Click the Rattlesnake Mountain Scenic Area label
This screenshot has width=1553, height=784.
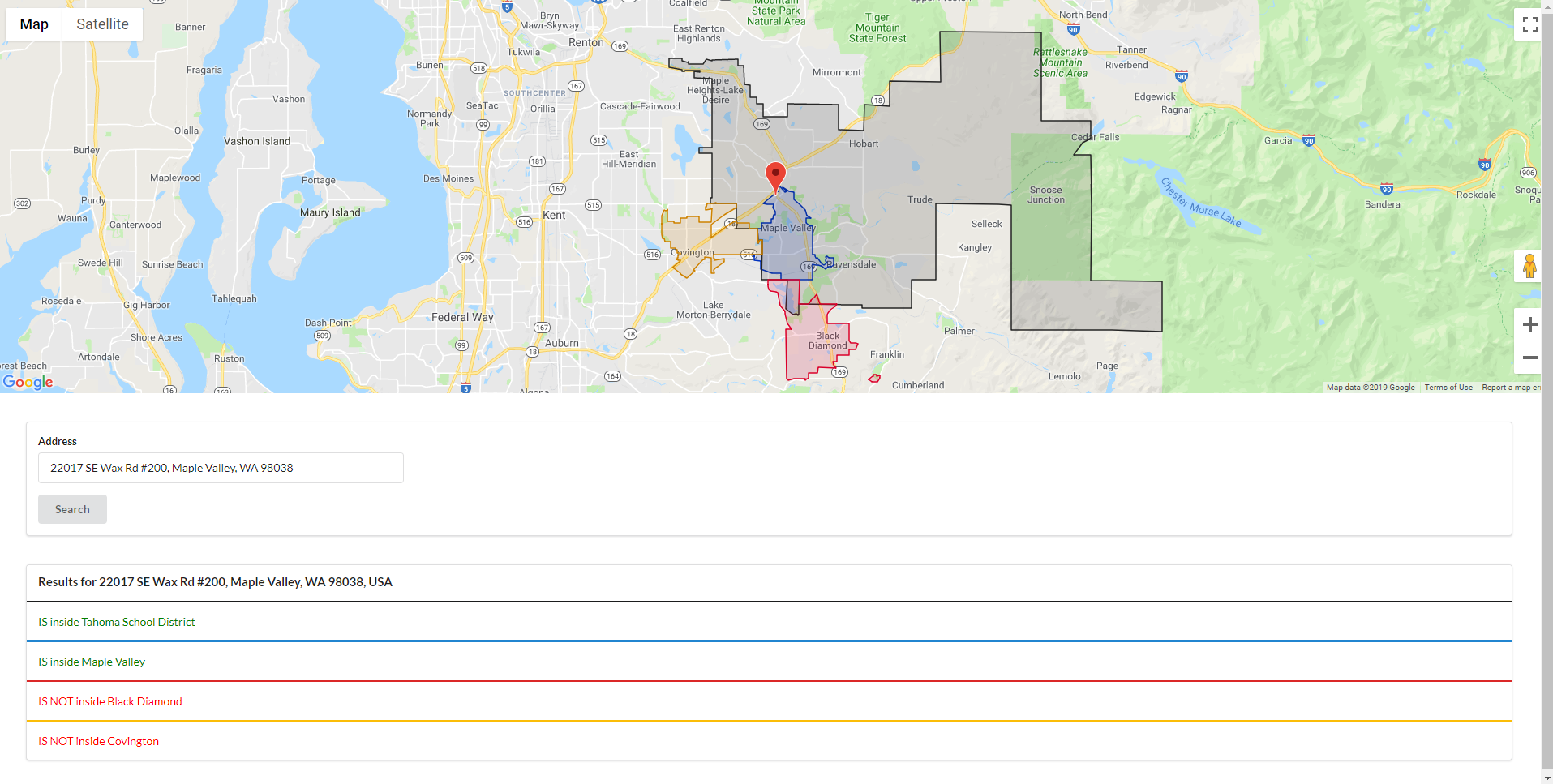[1061, 62]
